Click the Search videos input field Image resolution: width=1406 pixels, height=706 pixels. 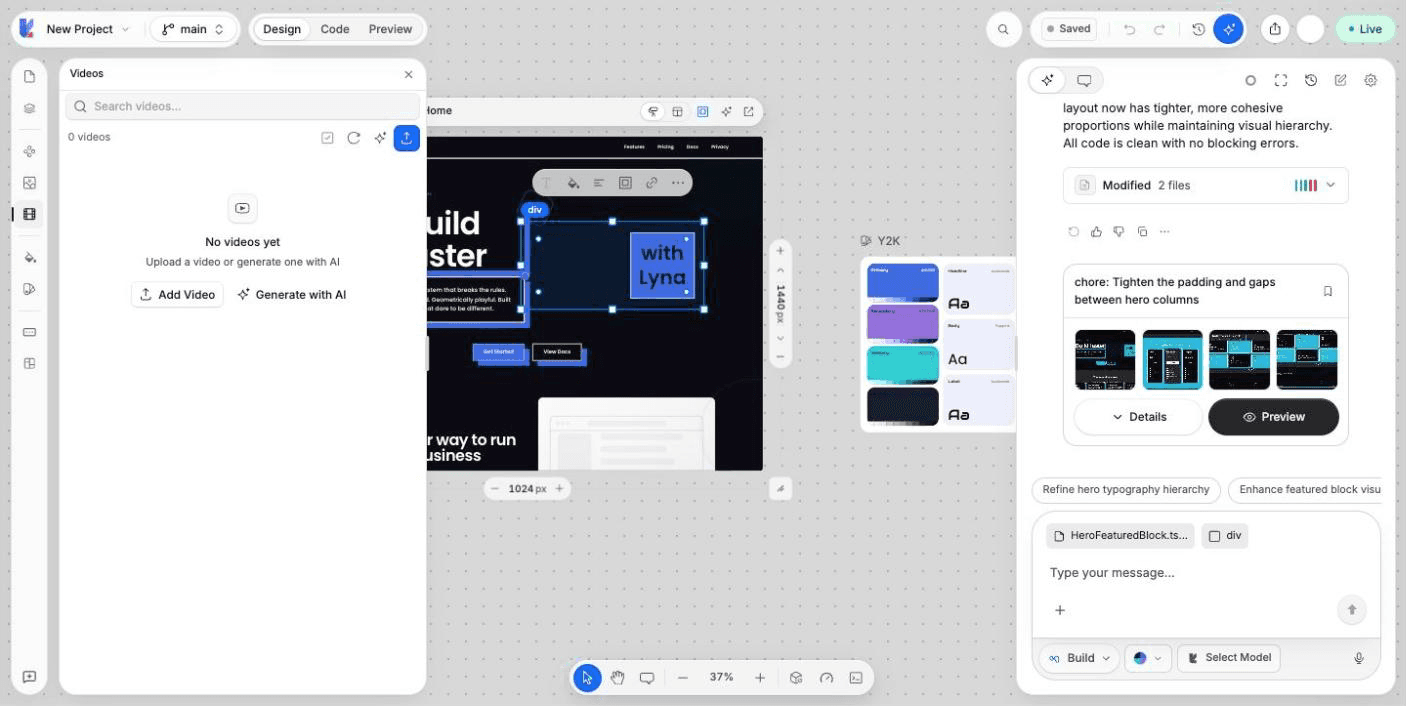tap(242, 106)
